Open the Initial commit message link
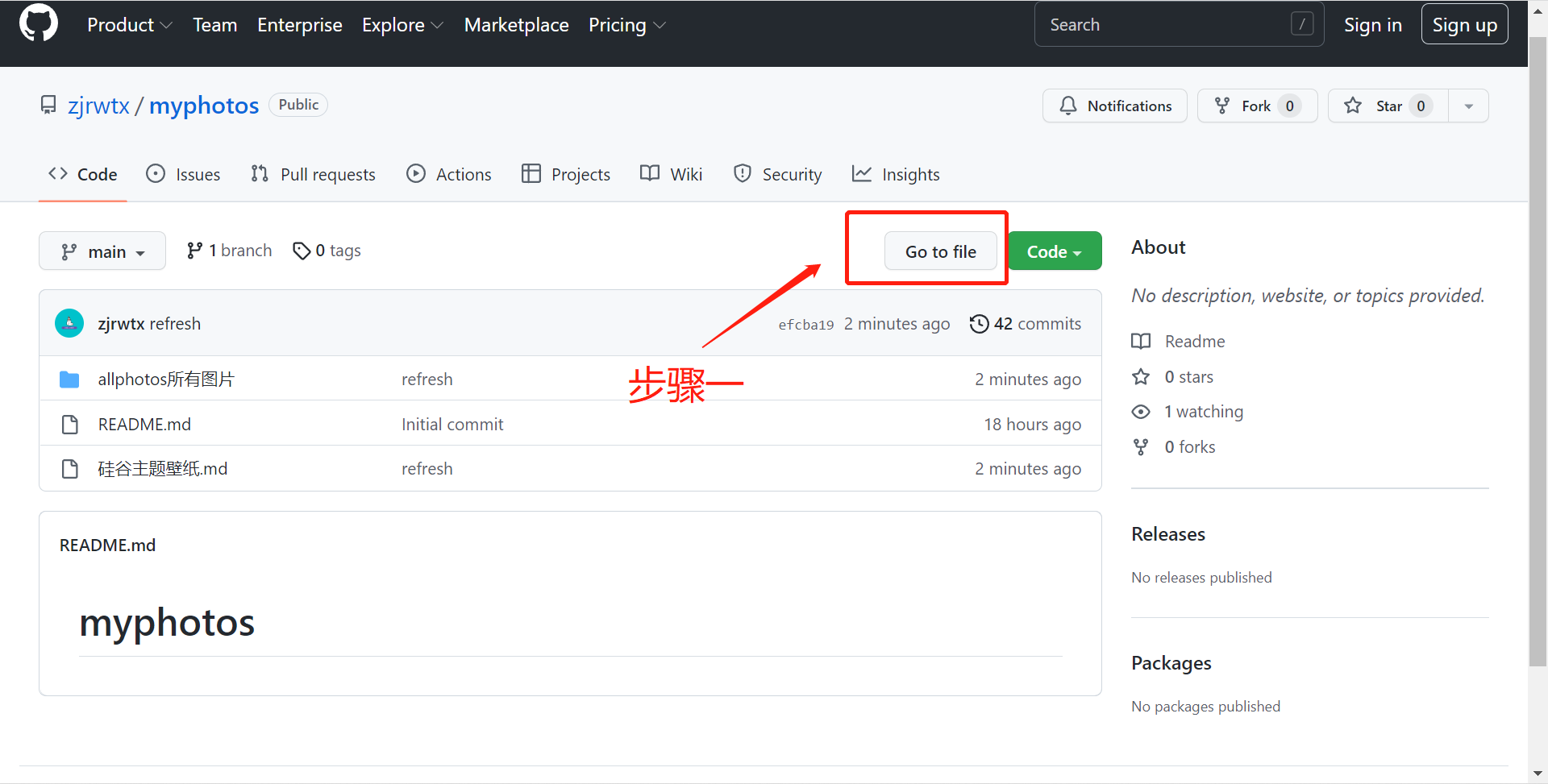This screenshot has height=784, width=1548. [x=452, y=425]
